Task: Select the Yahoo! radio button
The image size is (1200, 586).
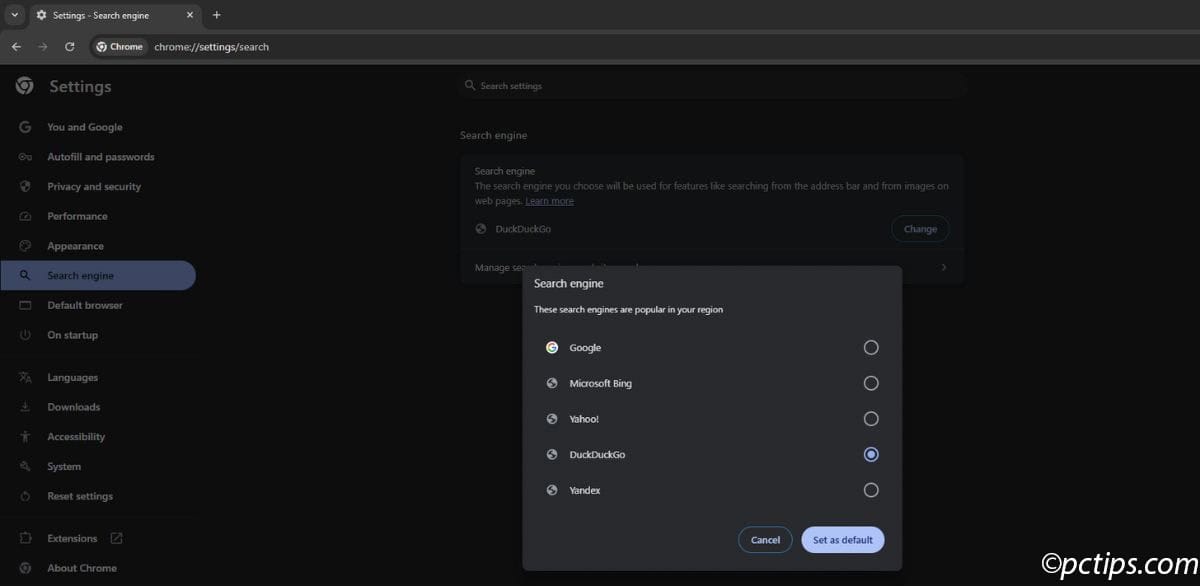Action: [871, 419]
